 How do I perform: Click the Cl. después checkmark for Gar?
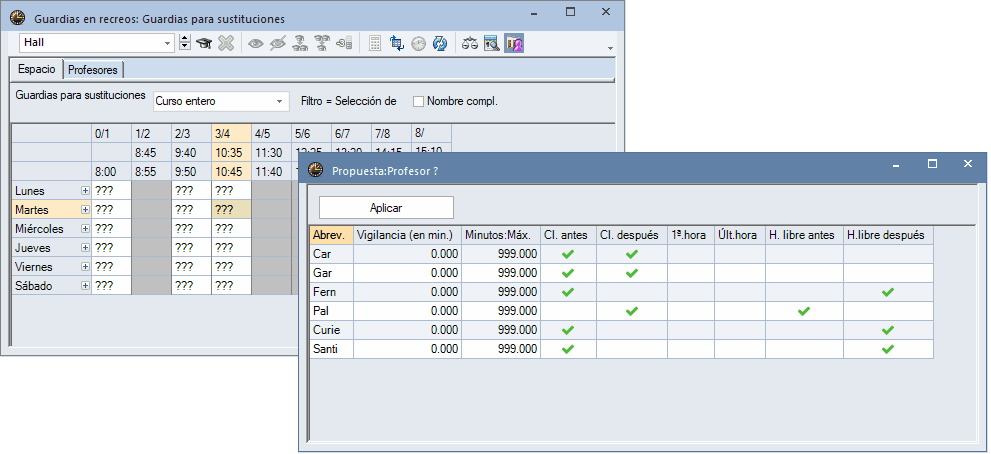click(632, 273)
